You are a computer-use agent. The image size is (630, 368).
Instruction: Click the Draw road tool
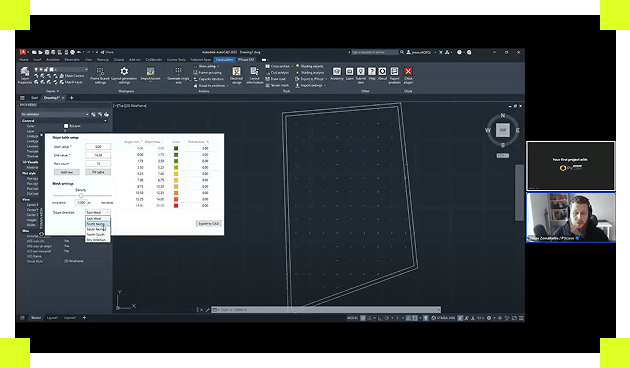click(276, 79)
